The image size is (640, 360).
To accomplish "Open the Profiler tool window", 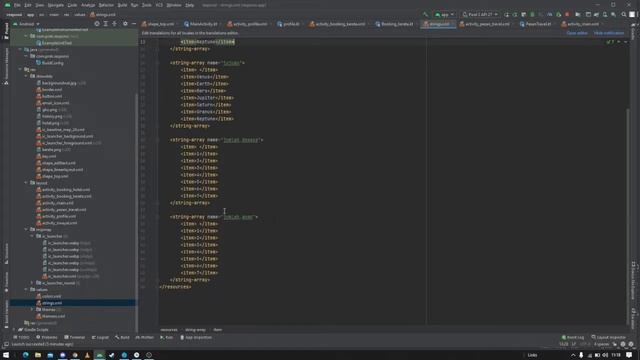I will coord(144,337).
